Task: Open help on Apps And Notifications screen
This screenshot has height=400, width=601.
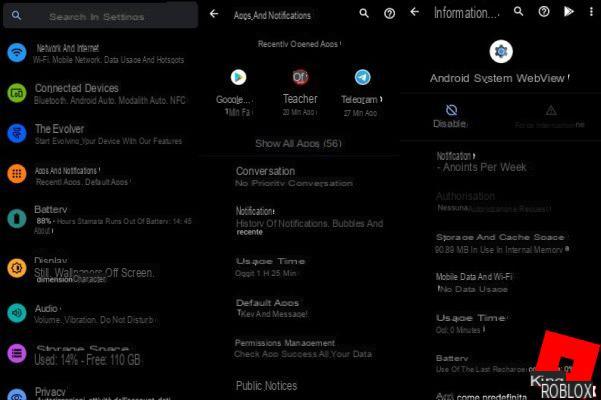Action: [389, 14]
